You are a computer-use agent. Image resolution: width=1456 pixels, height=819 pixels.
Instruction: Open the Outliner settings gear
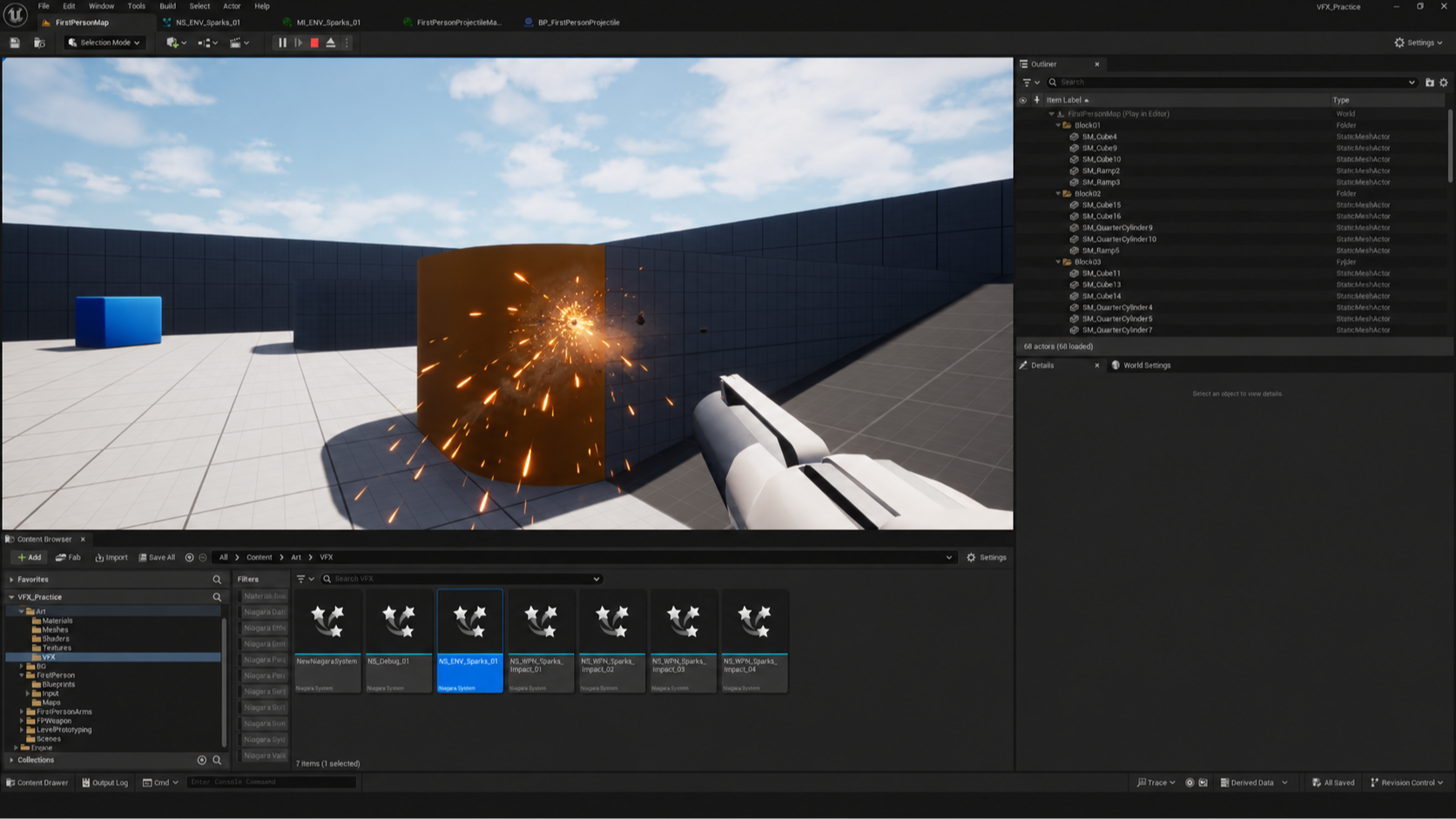1444,83
